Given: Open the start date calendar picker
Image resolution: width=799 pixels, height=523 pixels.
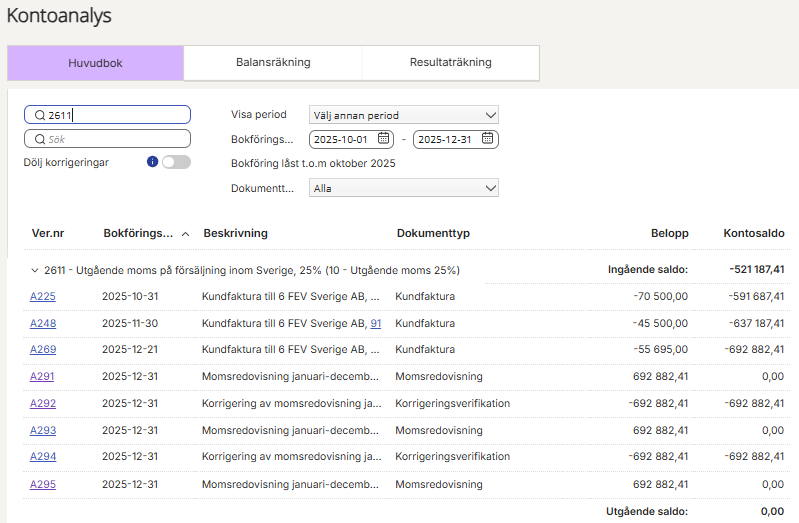Looking at the screenshot, I should 383,138.
